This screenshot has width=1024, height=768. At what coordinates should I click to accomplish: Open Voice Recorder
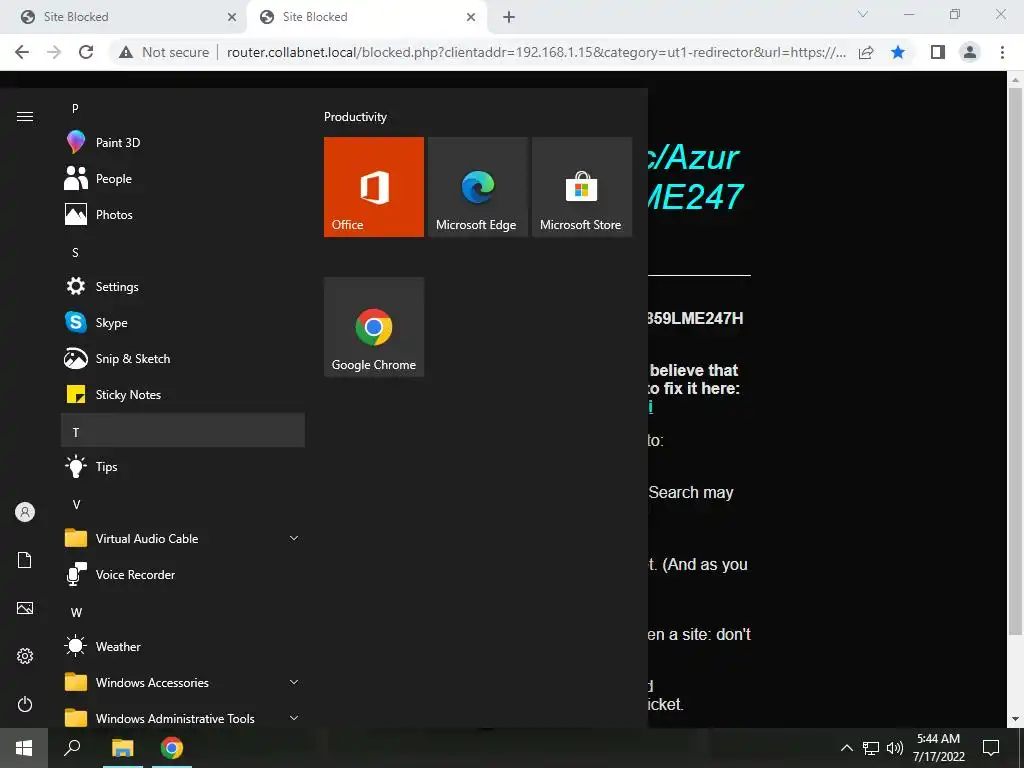point(183,574)
